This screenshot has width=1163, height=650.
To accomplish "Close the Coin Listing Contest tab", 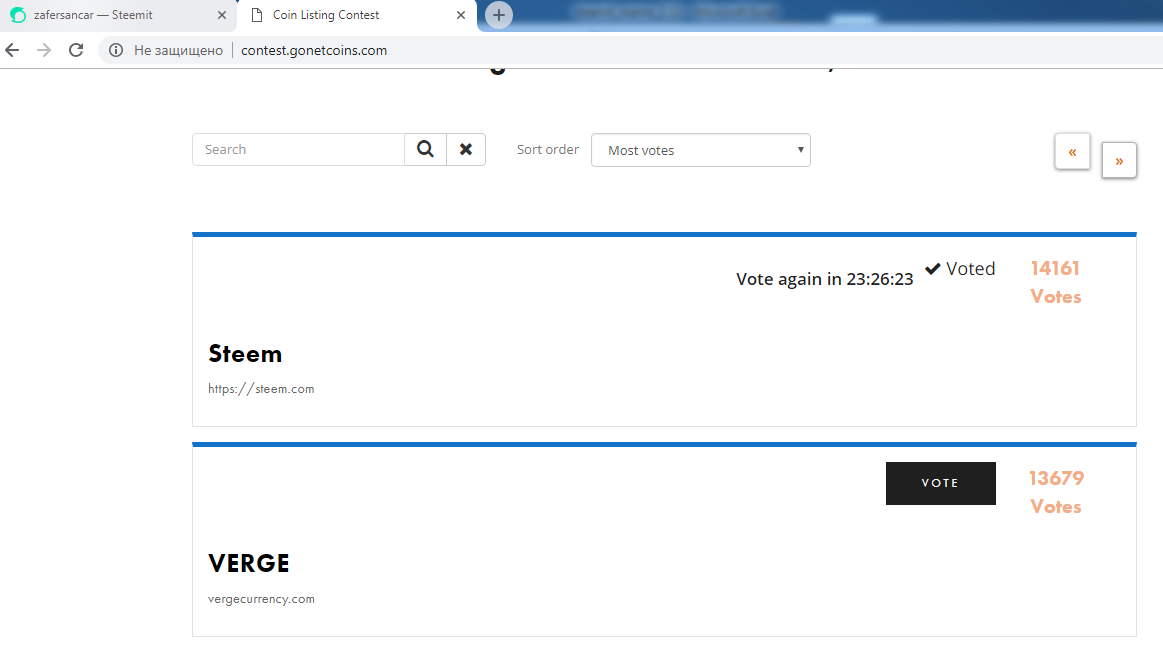I will coord(461,15).
